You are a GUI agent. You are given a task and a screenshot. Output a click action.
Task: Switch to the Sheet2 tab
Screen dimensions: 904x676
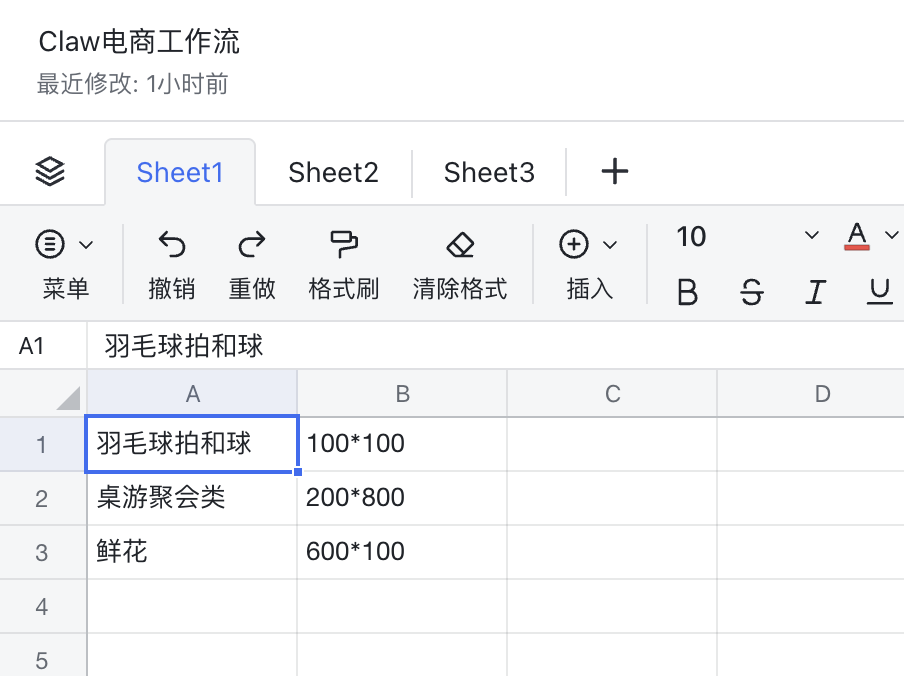(x=333, y=172)
